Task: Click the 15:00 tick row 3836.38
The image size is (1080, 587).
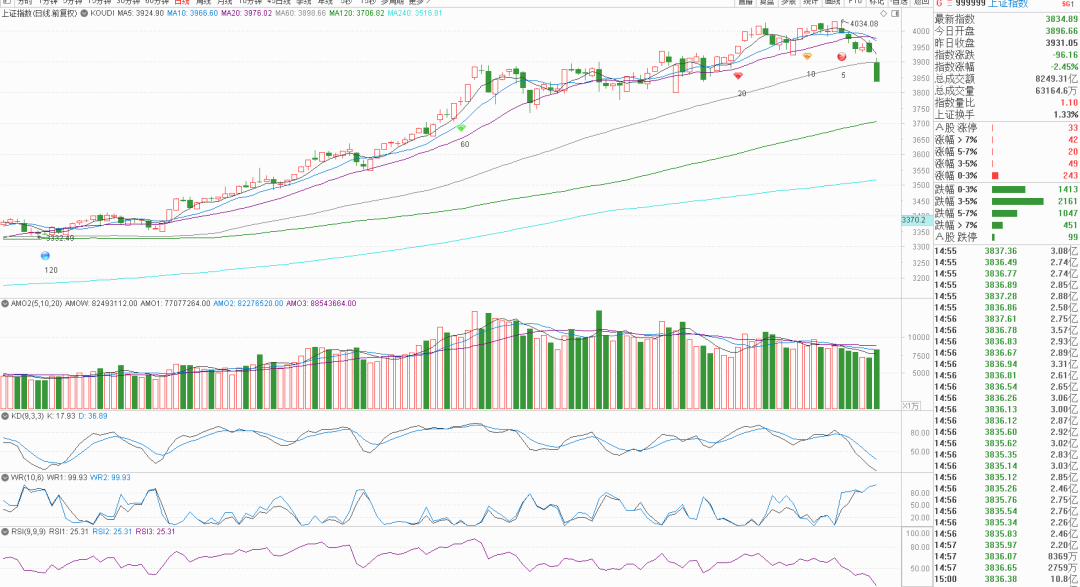Action: [1006, 579]
